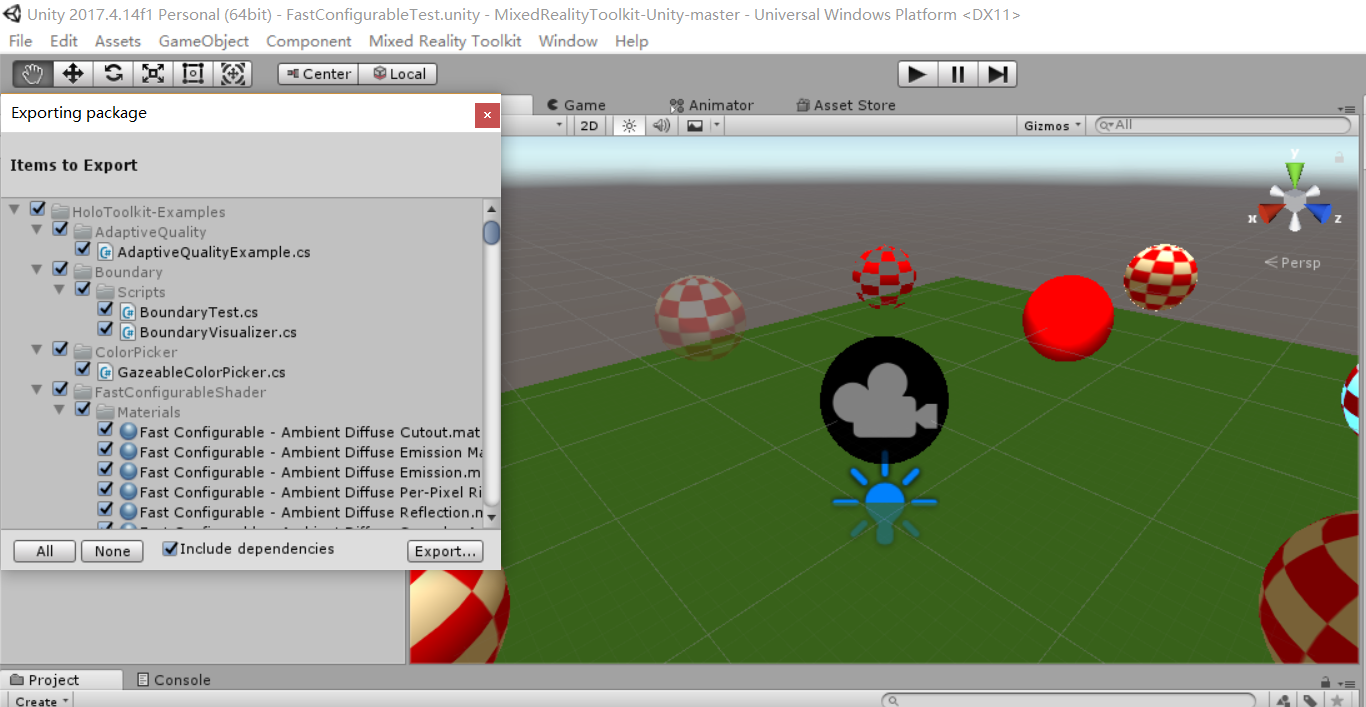Image resolution: width=1366 pixels, height=707 pixels.
Task: Click the scene view lock icon
Action: [1339, 157]
